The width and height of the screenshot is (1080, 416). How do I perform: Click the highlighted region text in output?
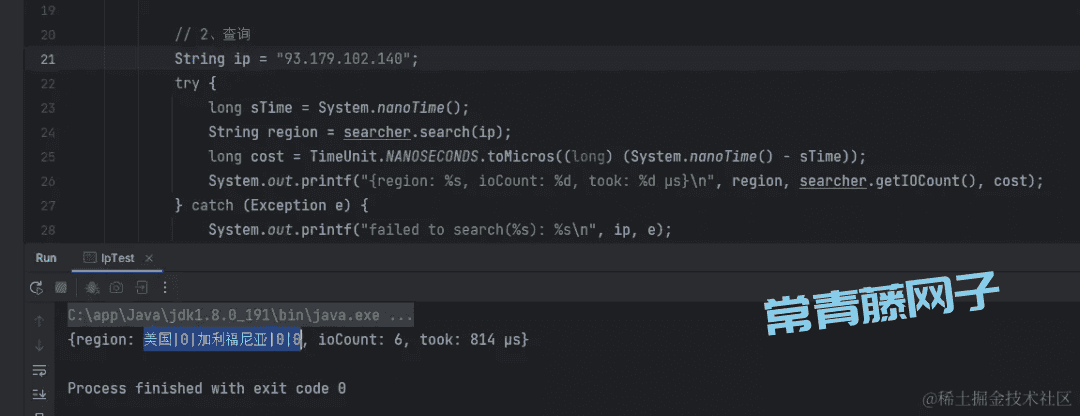[223, 339]
